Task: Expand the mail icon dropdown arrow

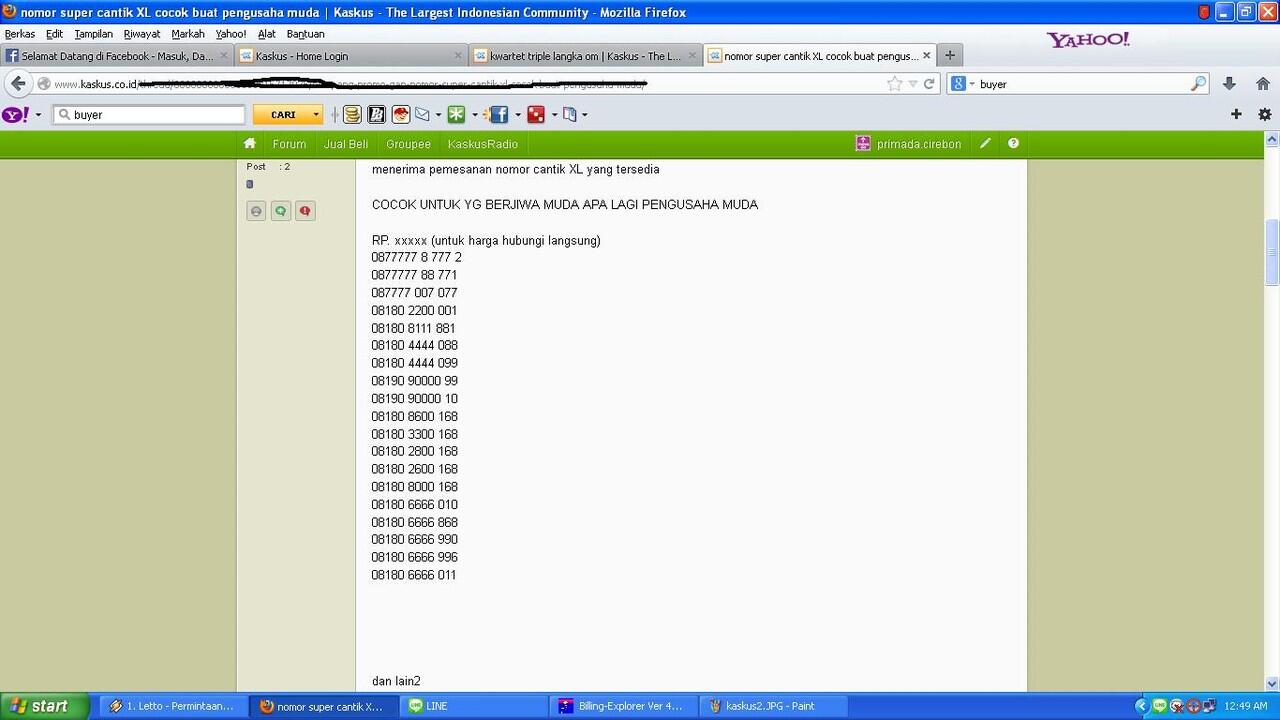Action: pyautogui.click(x=438, y=115)
